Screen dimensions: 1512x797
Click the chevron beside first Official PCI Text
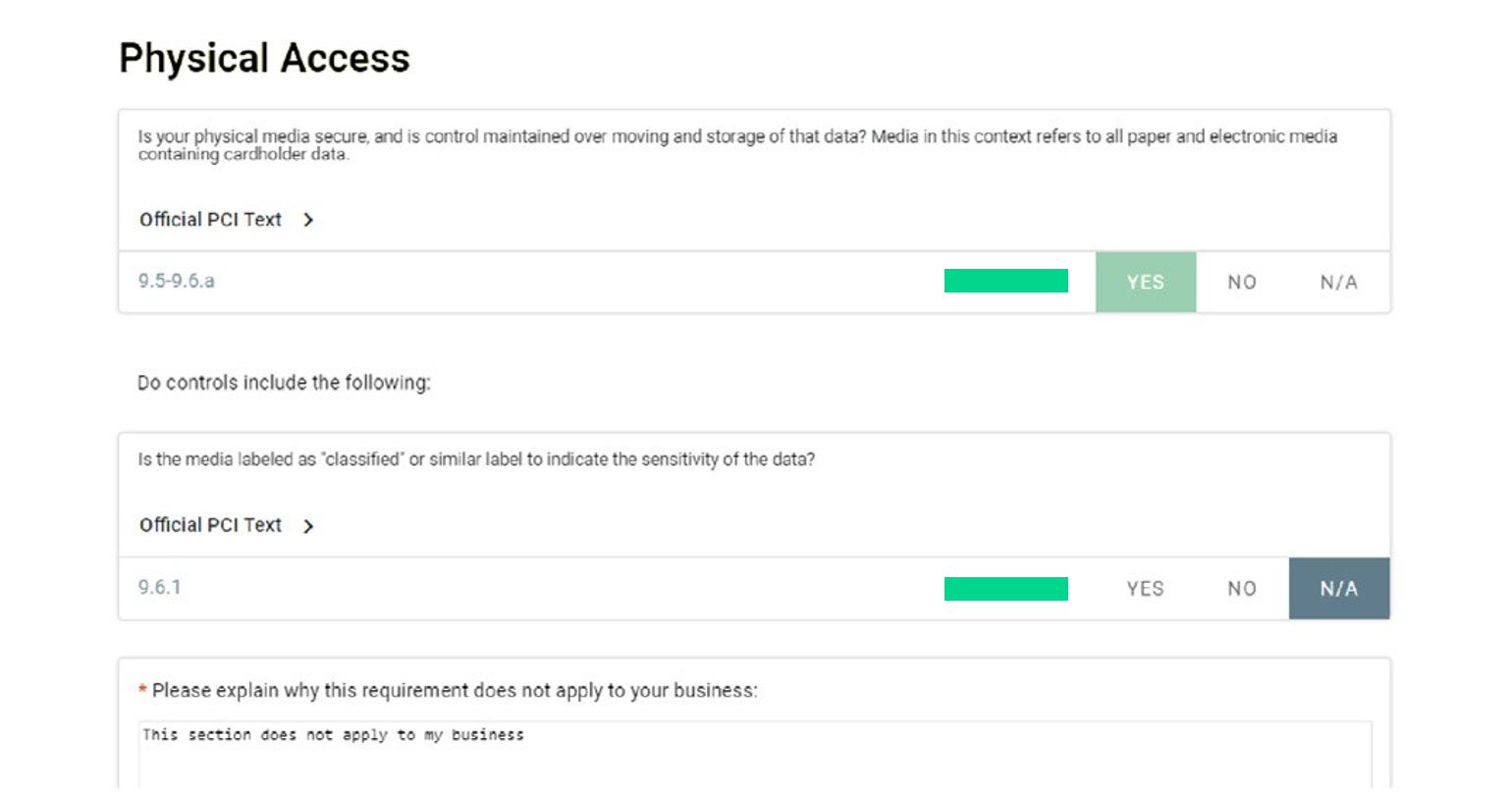[308, 220]
